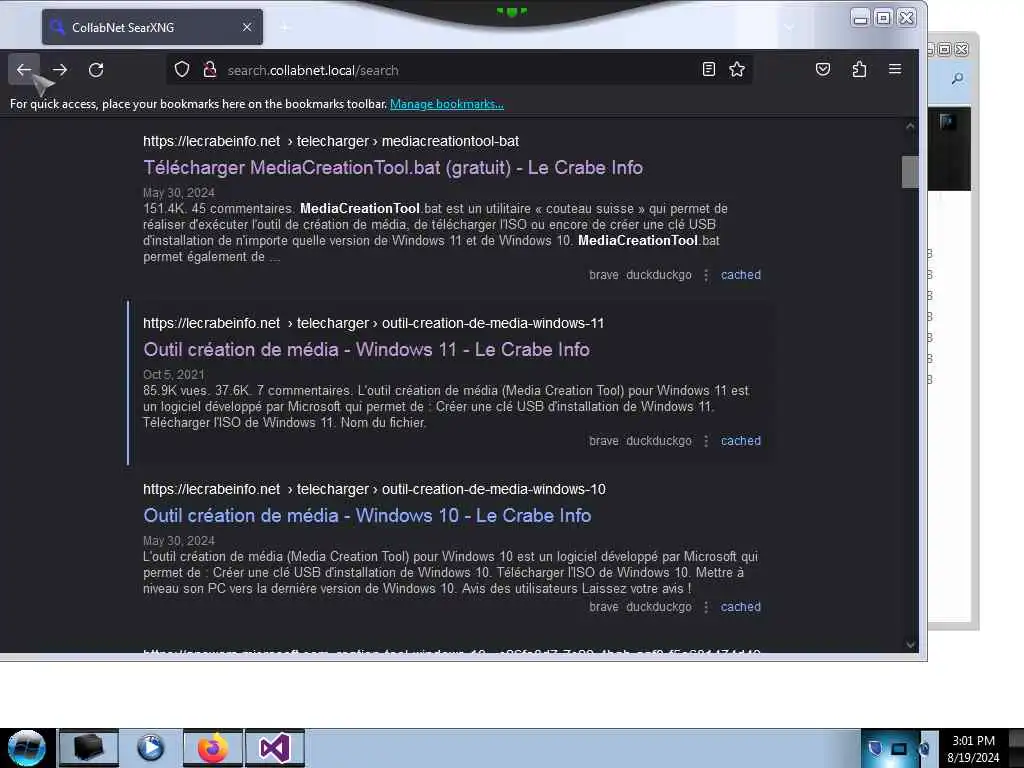1024x768 pixels.
Task: Open the tracking protection shield icon
Action: 182,70
